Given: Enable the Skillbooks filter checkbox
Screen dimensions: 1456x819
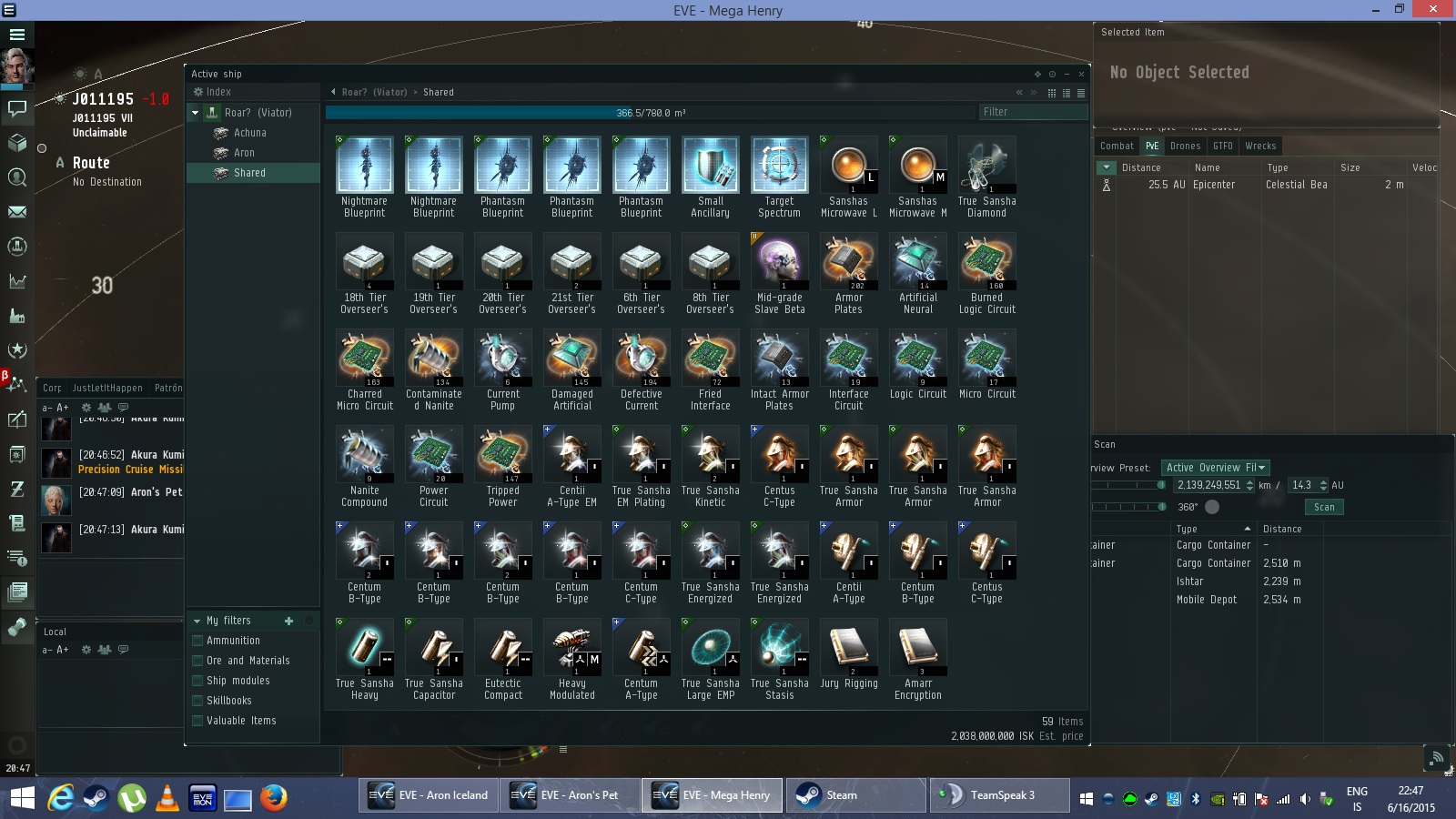Looking at the screenshot, I should 197,701.
